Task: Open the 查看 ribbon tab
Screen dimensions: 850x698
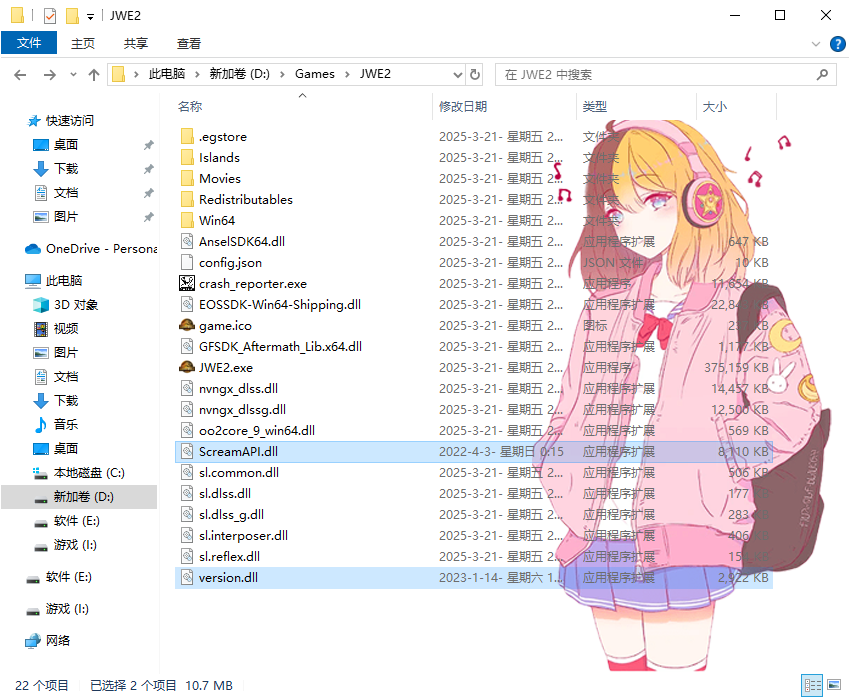Action: pos(189,43)
